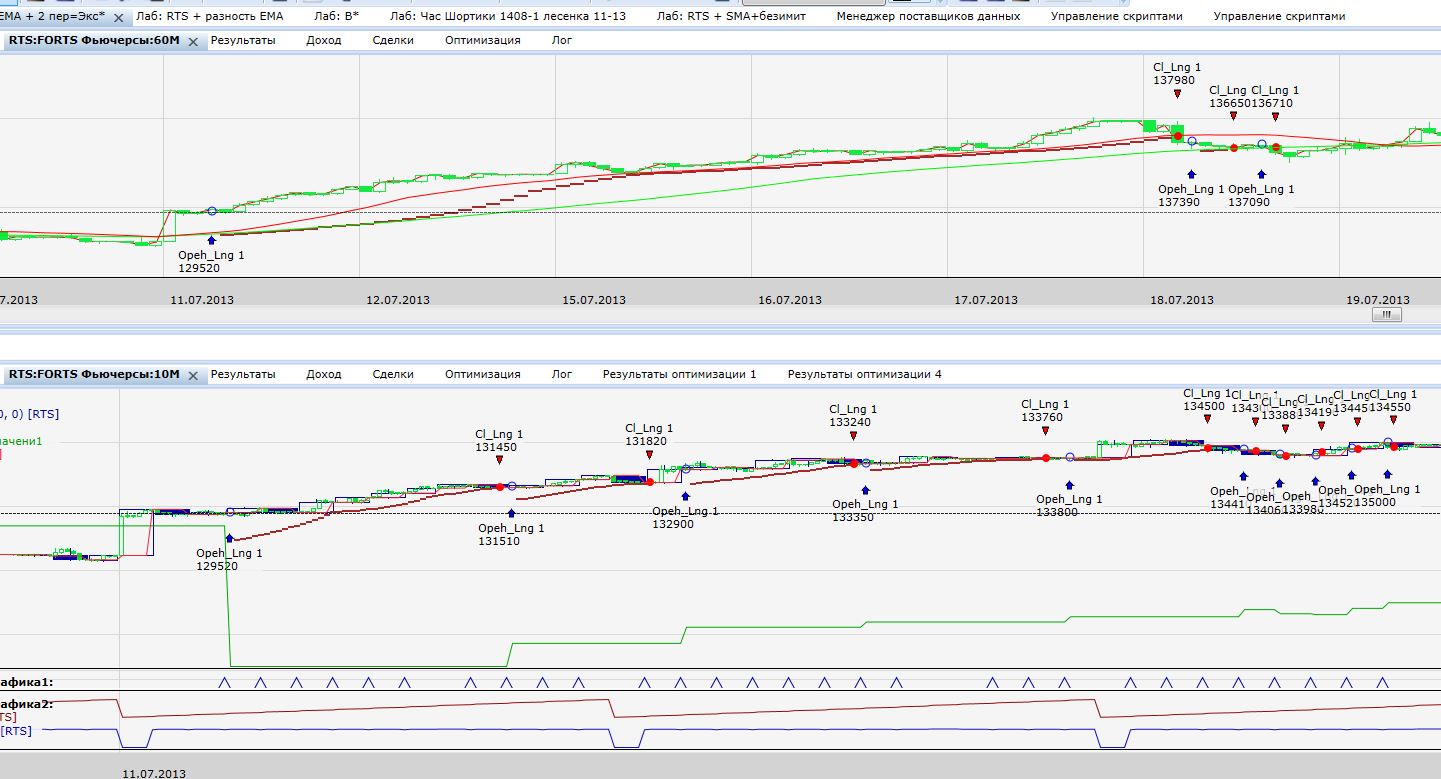The image size is (1441, 779).
Task: Click the red Cl_Lng 133240 triangle marker
Action: [x=853, y=437]
